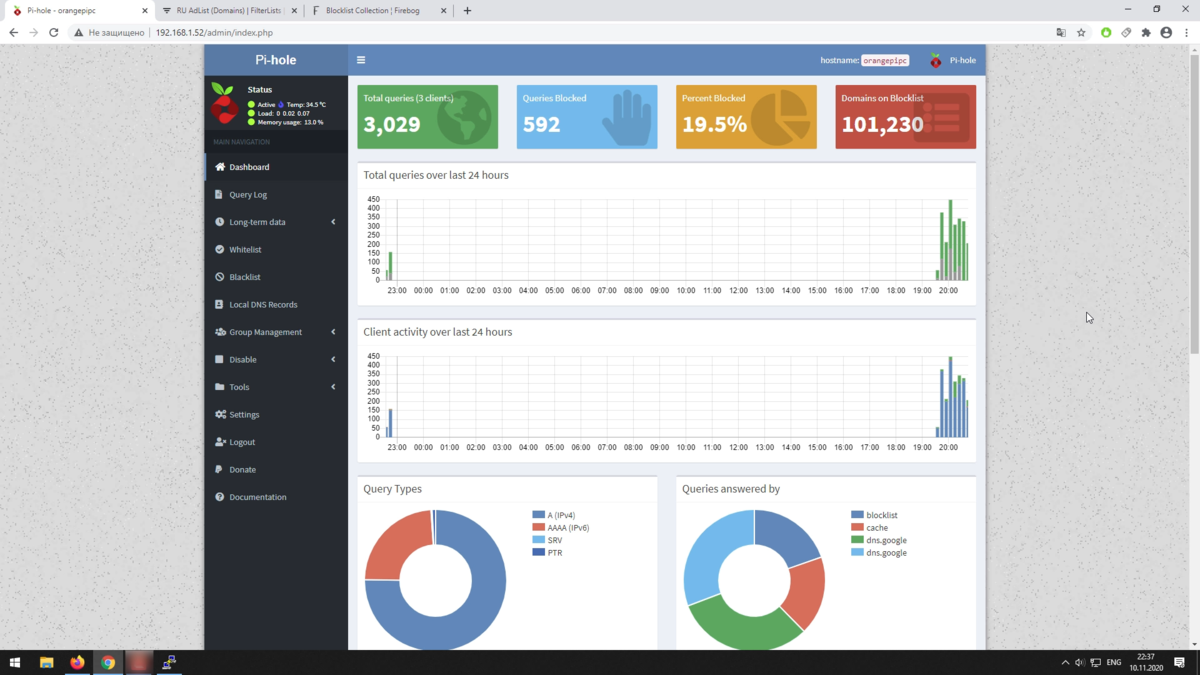Click the Disable stop icon
The image size is (1200, 675).
coord(220,359)
